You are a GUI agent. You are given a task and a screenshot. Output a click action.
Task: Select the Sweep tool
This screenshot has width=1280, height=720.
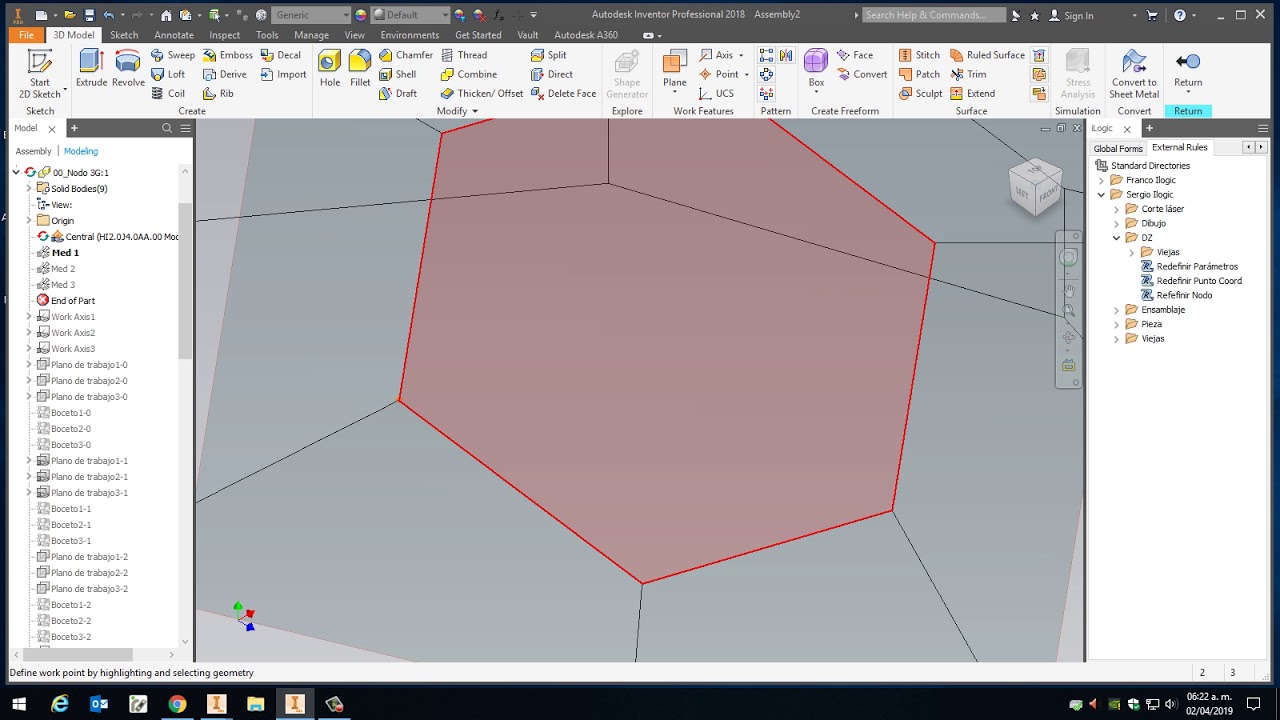173,55
